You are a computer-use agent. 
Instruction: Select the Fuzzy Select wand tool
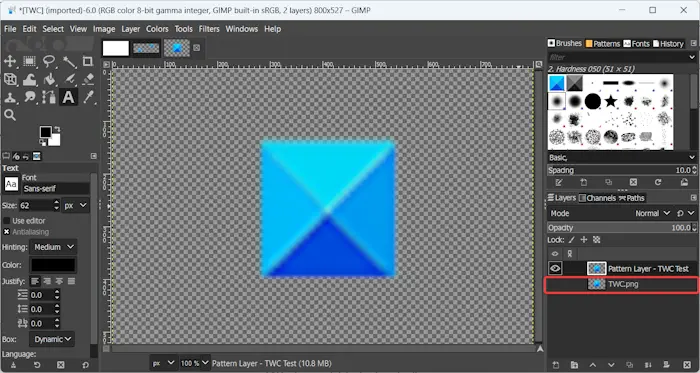pyautogui.click(x=69, y=61)
